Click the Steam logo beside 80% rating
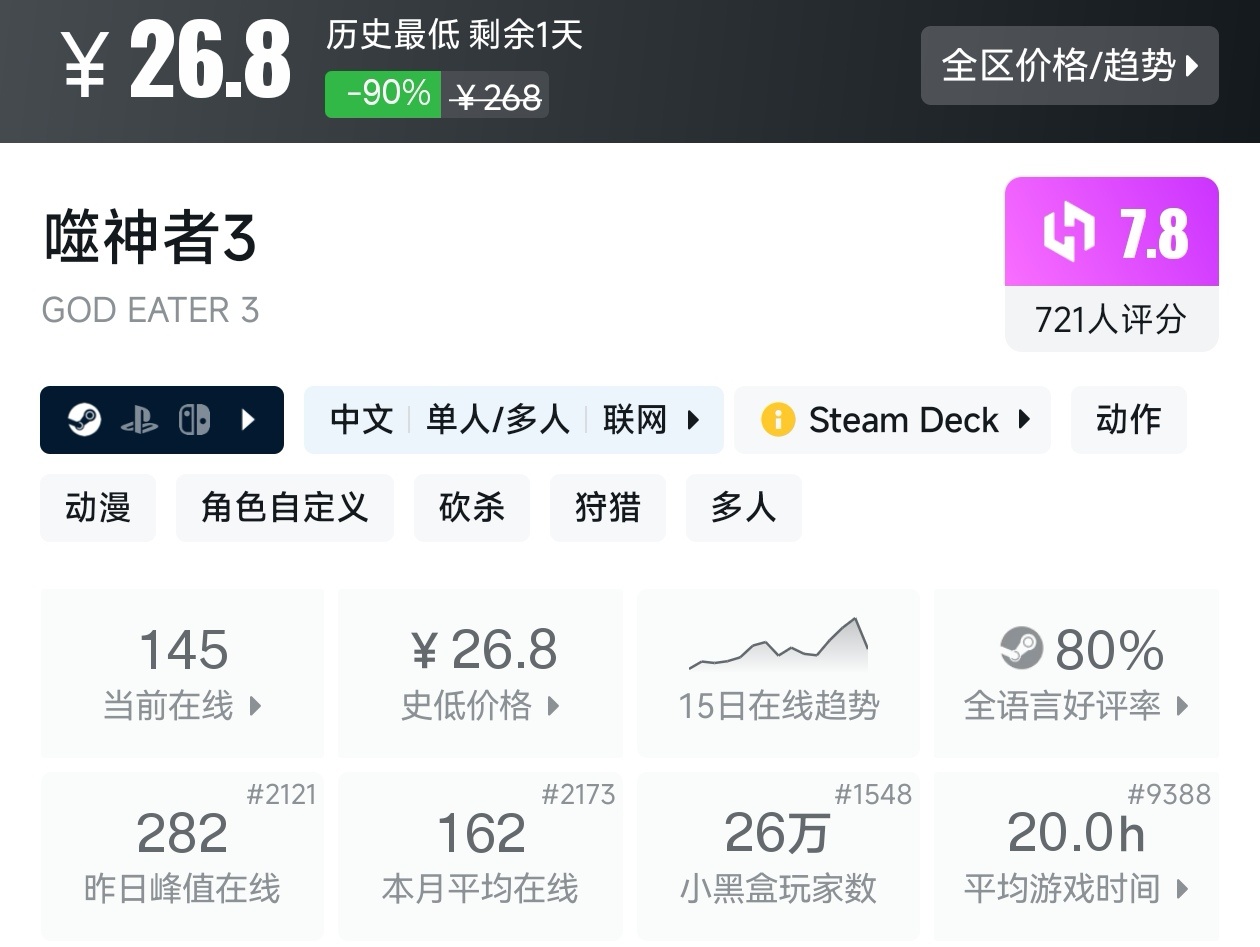This screenshot has height=947, width=1260. (1021, 648)
